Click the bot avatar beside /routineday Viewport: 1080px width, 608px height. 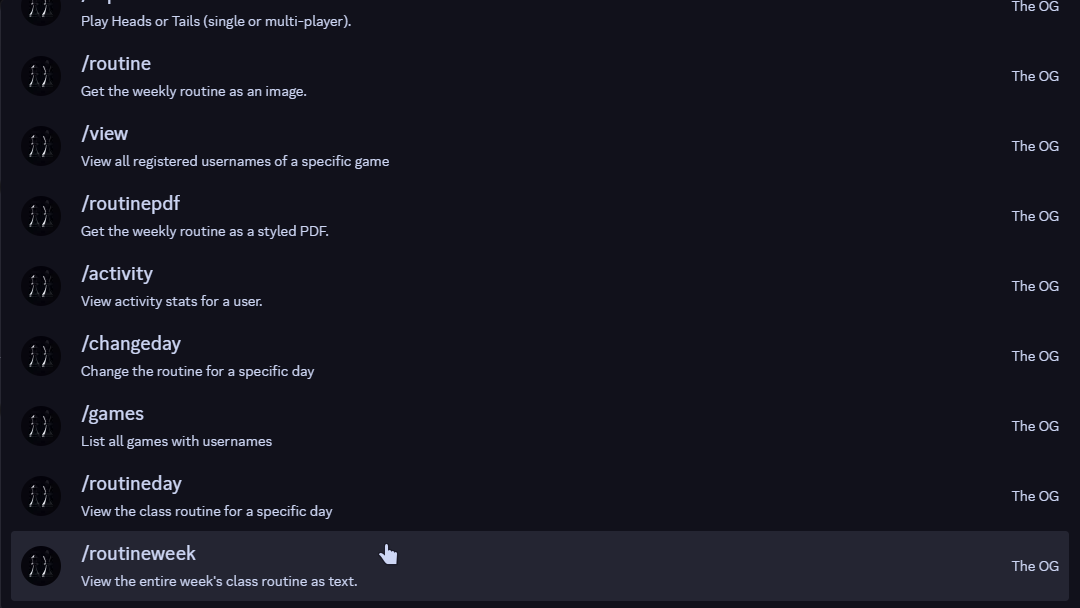tap(40, 496)
